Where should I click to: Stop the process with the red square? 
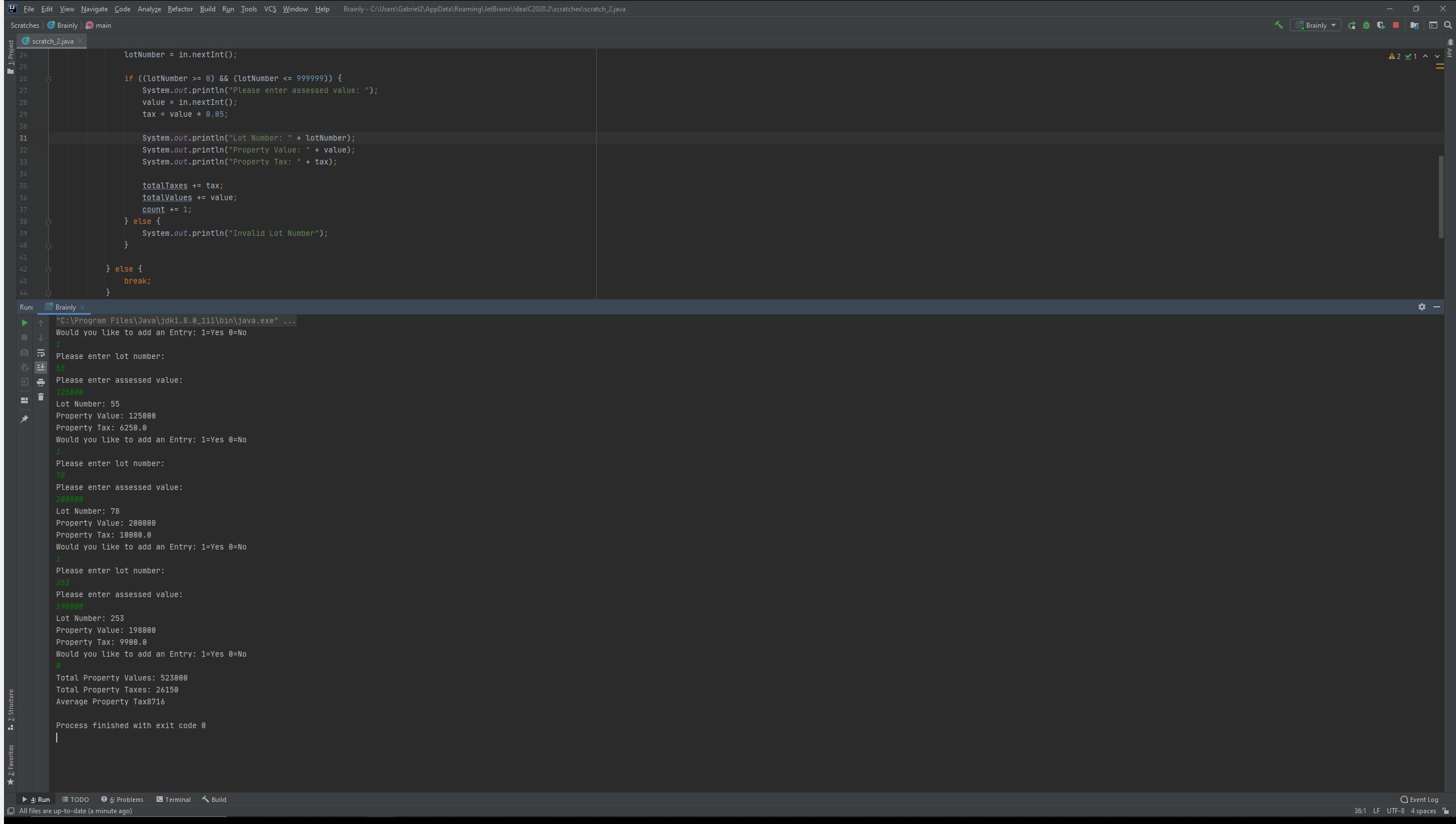click(1396, 25)
